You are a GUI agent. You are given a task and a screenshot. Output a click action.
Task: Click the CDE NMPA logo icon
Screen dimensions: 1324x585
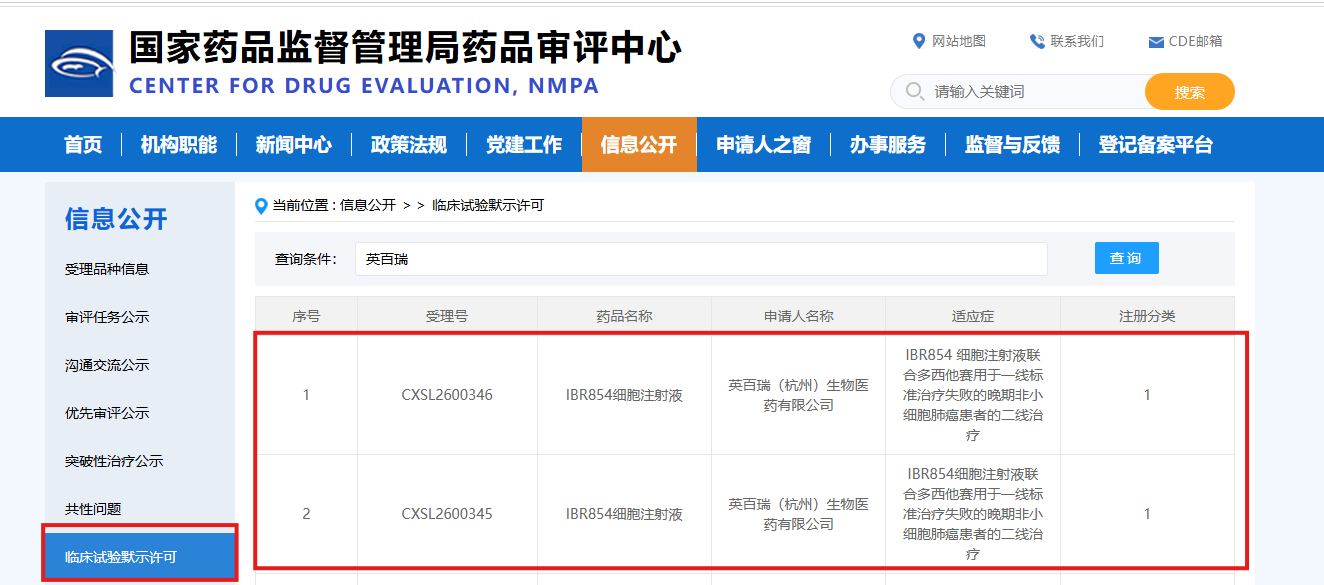coord(79,63)
